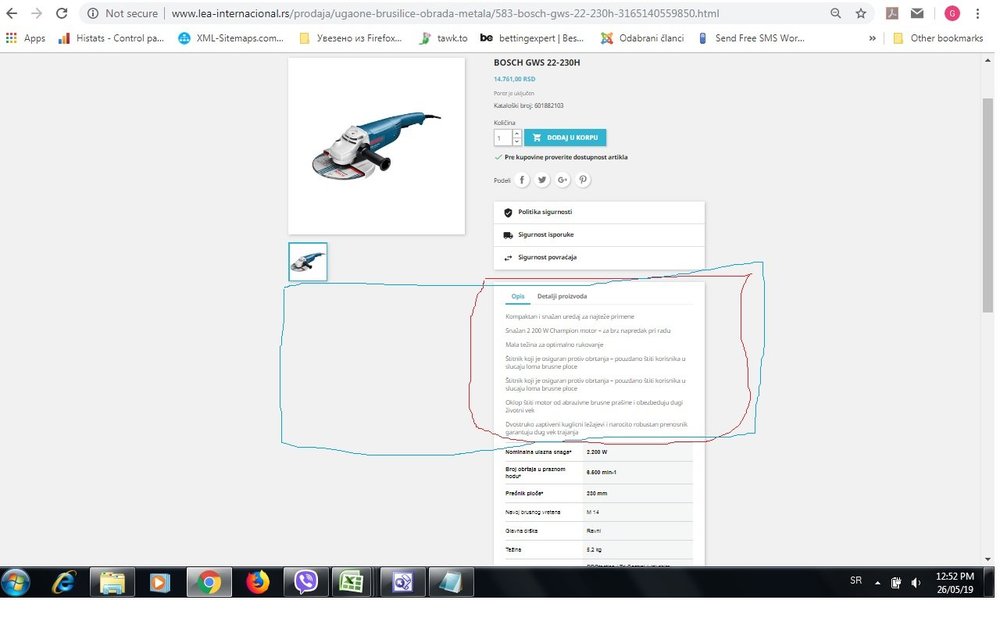Switch to the Detalji proizvoda tab

(562, 296)
